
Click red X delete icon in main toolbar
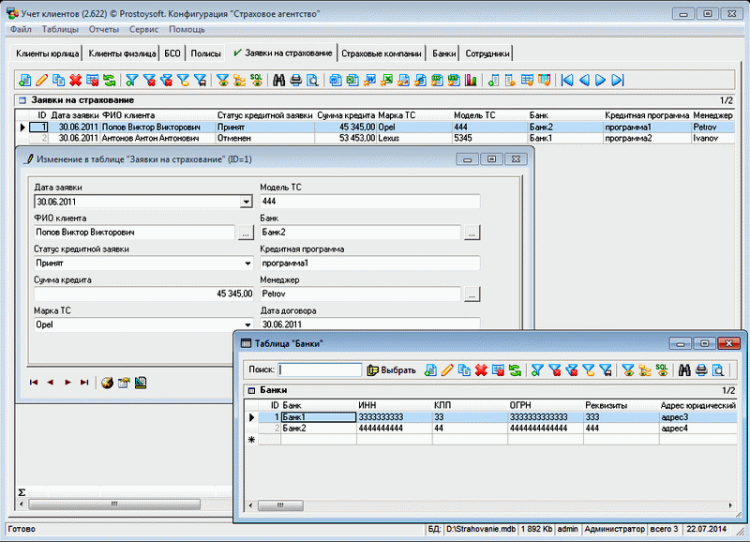coord(75,80)
